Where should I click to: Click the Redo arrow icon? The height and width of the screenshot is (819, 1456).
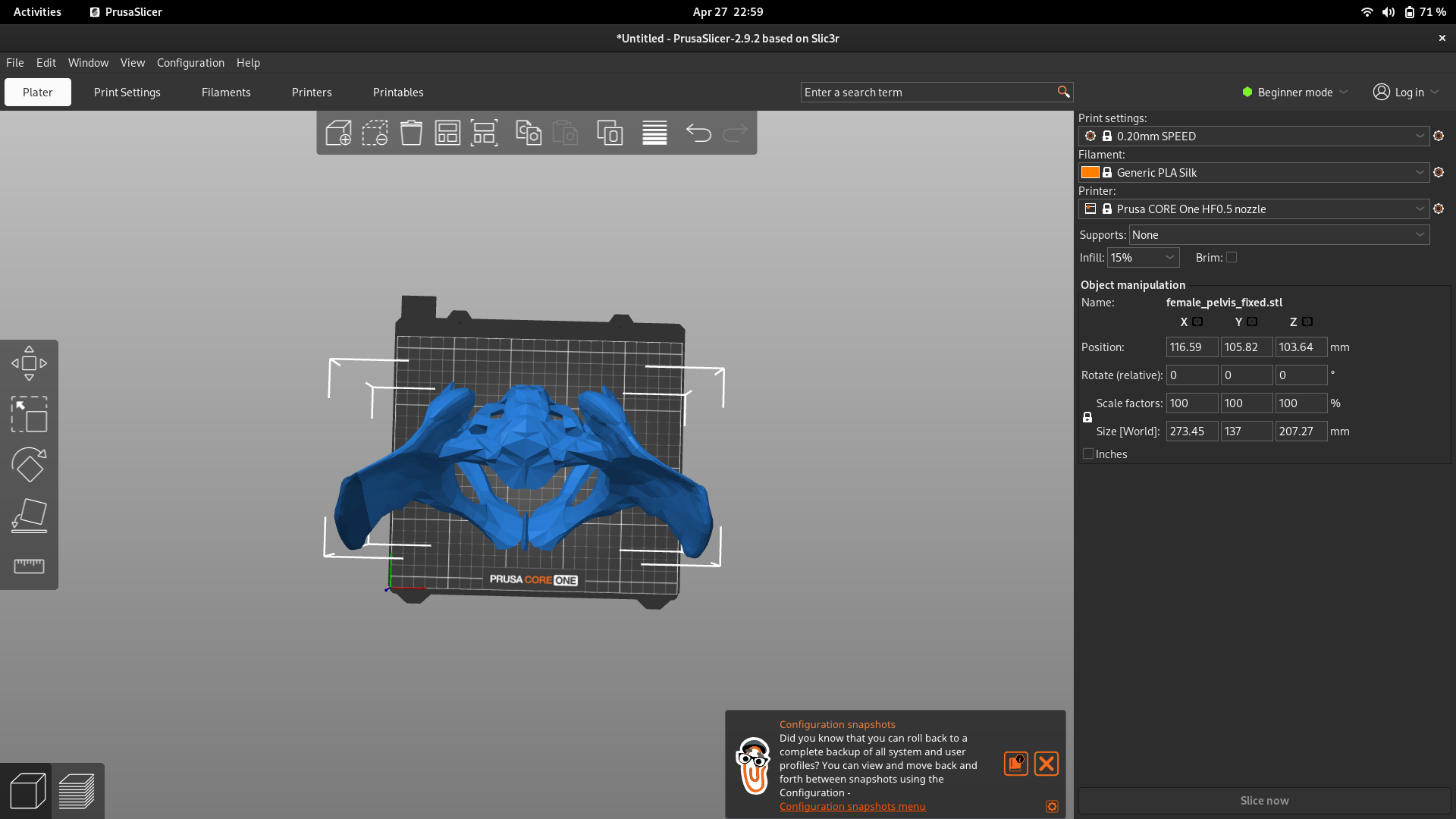tap(735, 133)
